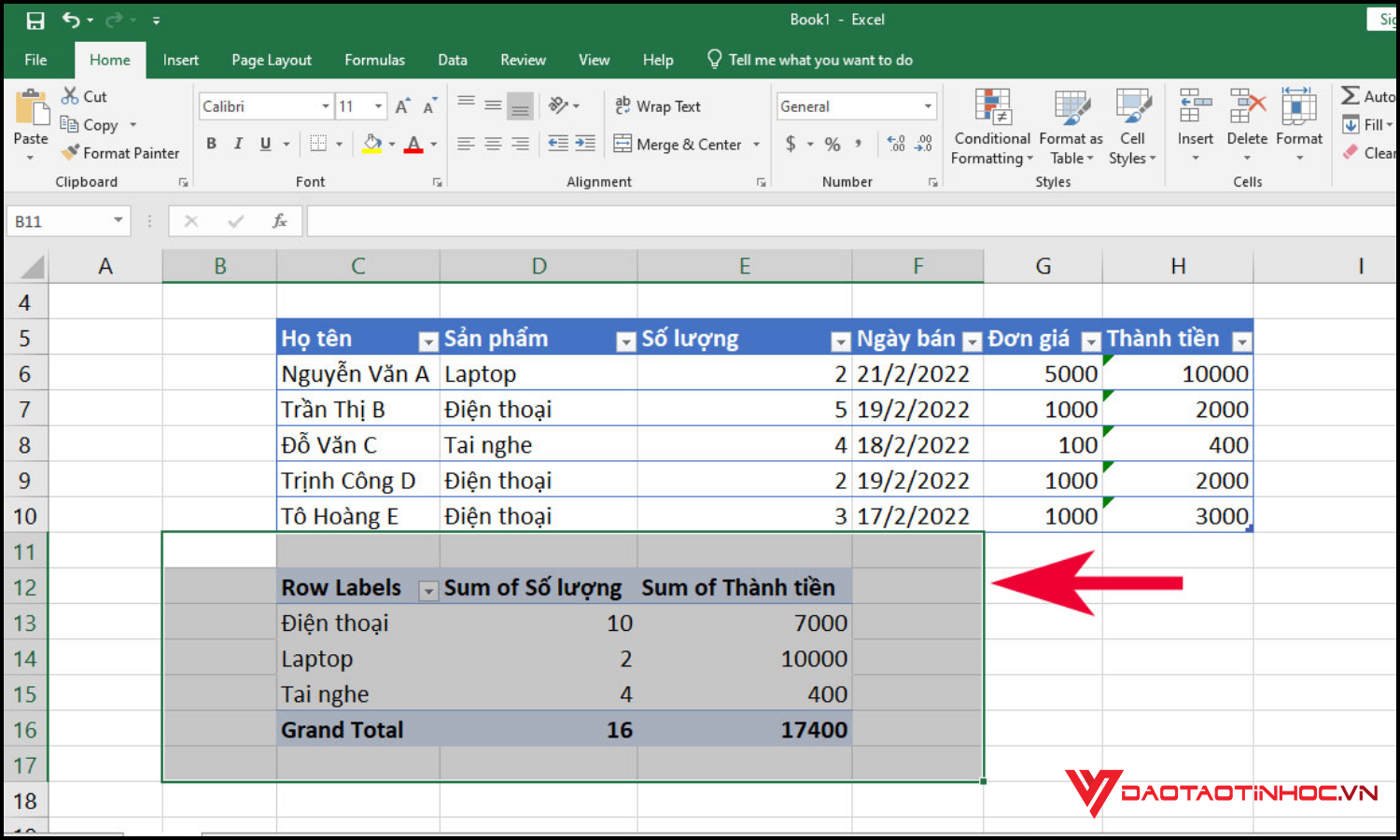
Task: Toggle underline on selected text
Action: coord(264,143)
